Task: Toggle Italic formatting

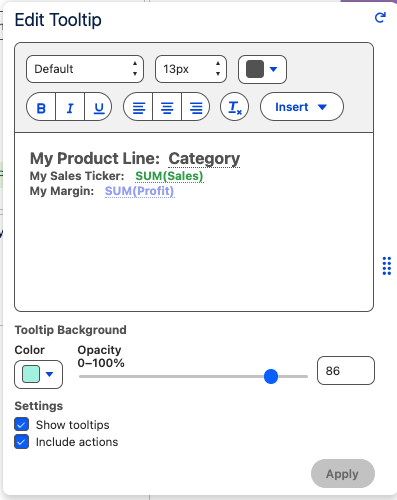Action: [70, 107]
